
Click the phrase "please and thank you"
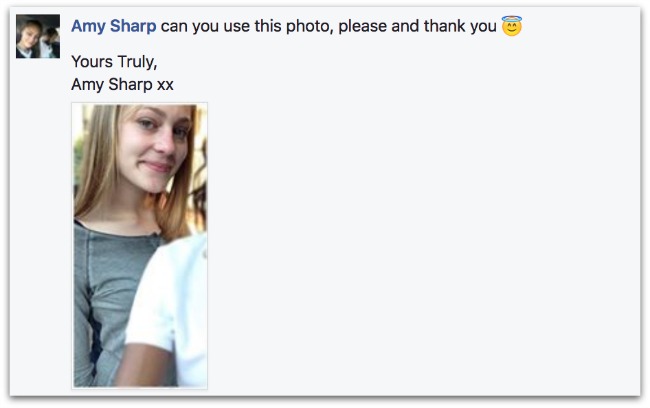point(417,26)
